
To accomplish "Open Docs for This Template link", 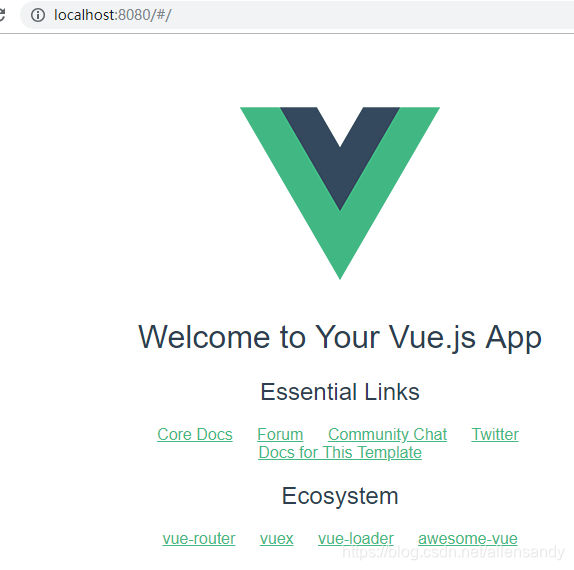I will tap(340, 452).
